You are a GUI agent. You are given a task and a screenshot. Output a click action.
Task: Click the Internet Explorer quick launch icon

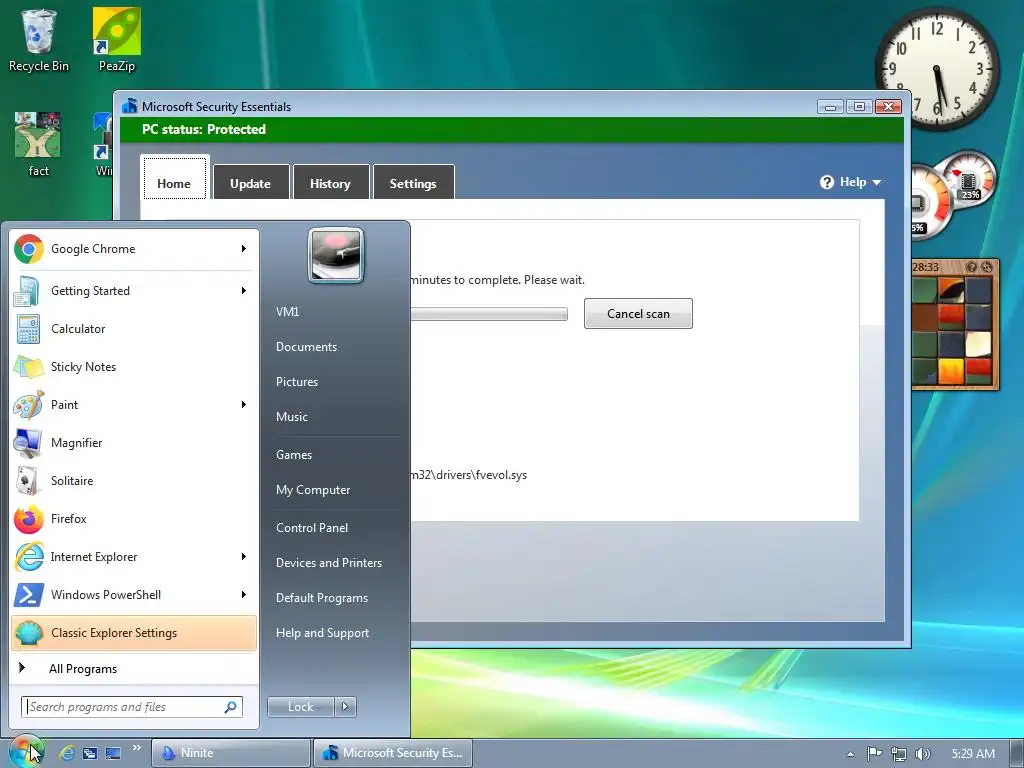point(67,753)
